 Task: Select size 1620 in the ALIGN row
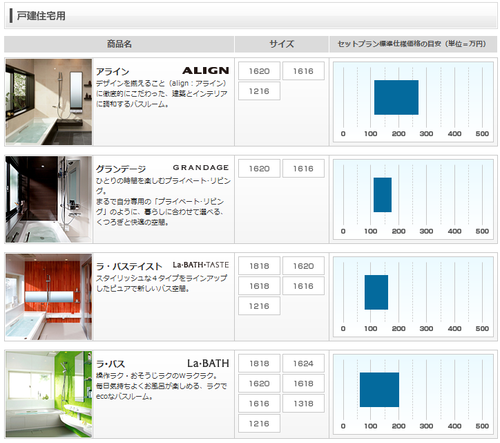pyautogui.click(x=259, y=71)
